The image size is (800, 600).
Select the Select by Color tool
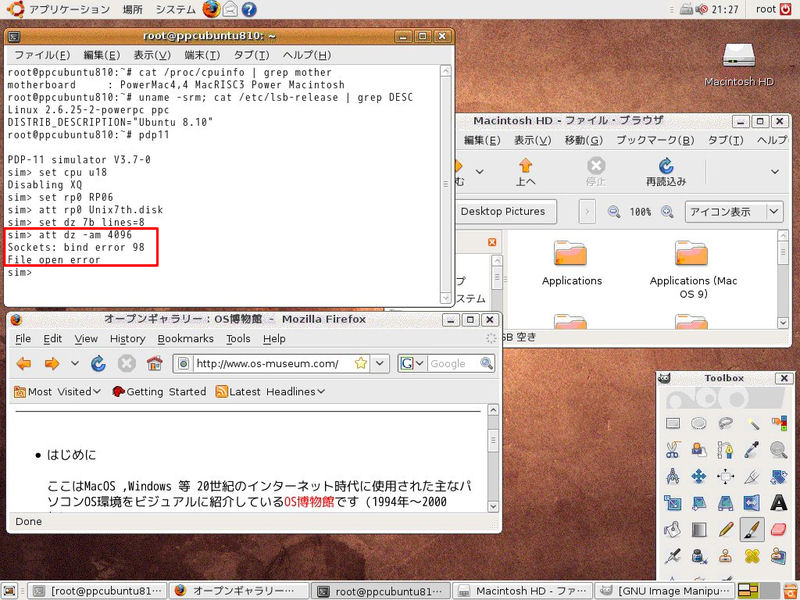click(x=779, y=423)
